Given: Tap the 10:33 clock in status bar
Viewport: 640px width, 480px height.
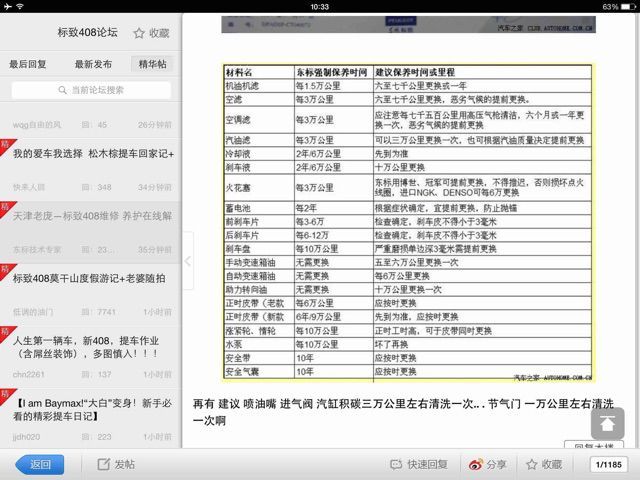Looking at the screenshot, I should click(319, 7).
